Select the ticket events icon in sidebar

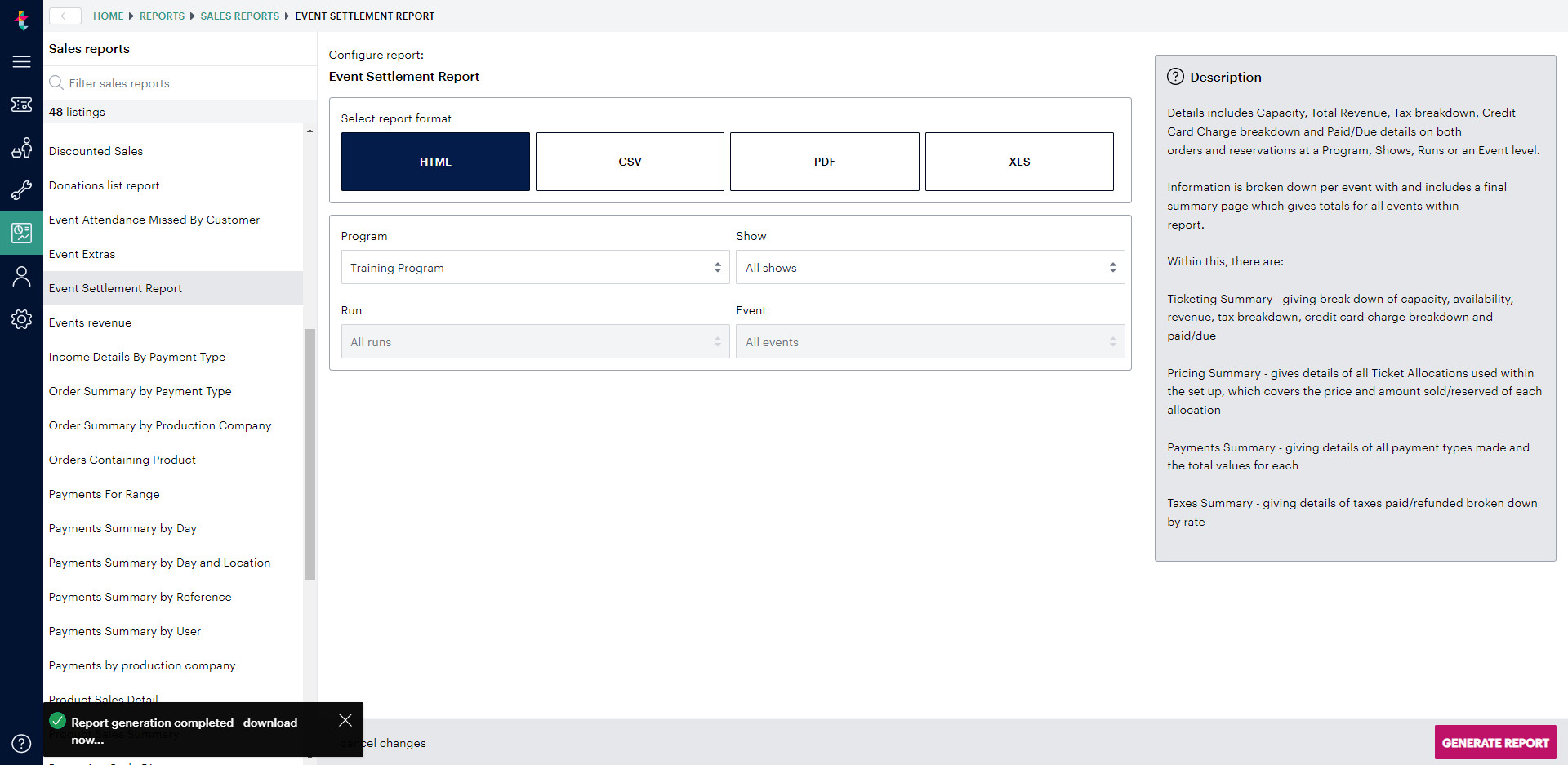(x=21, y=105)
